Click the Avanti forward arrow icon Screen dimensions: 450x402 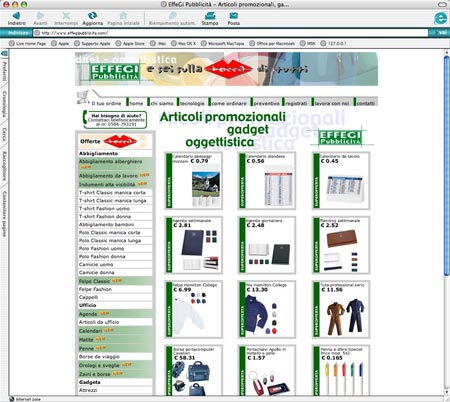[40, 16]
